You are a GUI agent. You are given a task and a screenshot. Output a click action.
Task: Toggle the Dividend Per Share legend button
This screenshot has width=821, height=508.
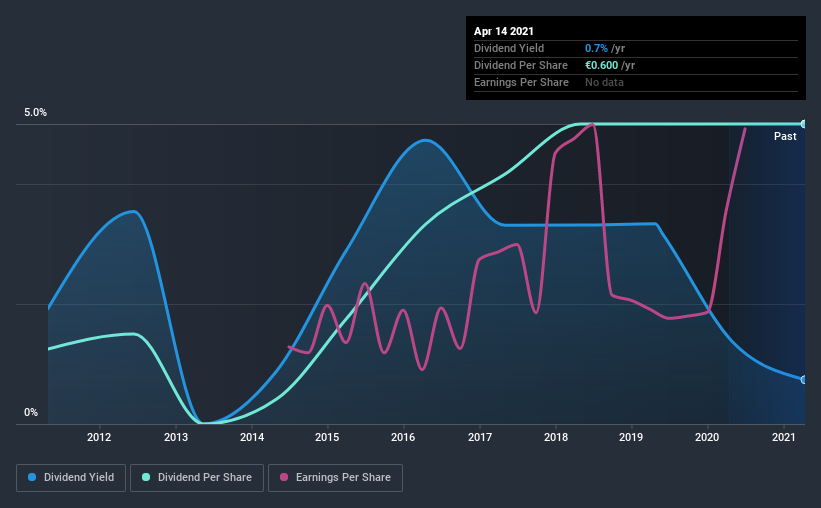tap(197, 478)
